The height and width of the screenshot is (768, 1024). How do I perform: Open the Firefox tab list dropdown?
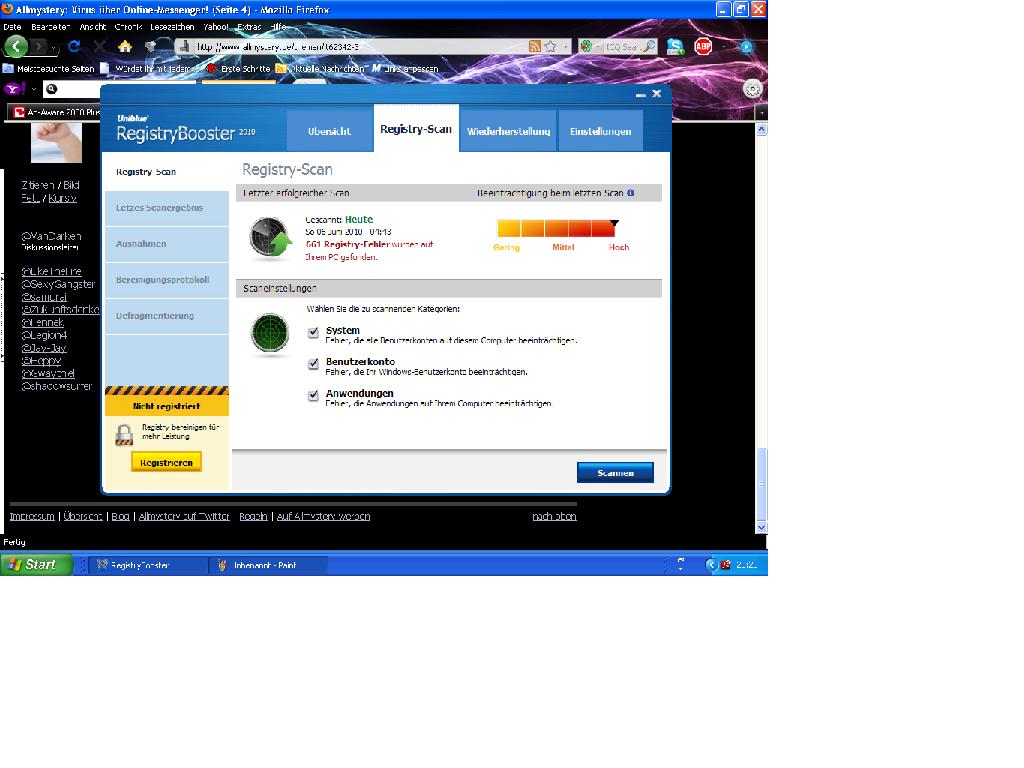click(761, 112)
